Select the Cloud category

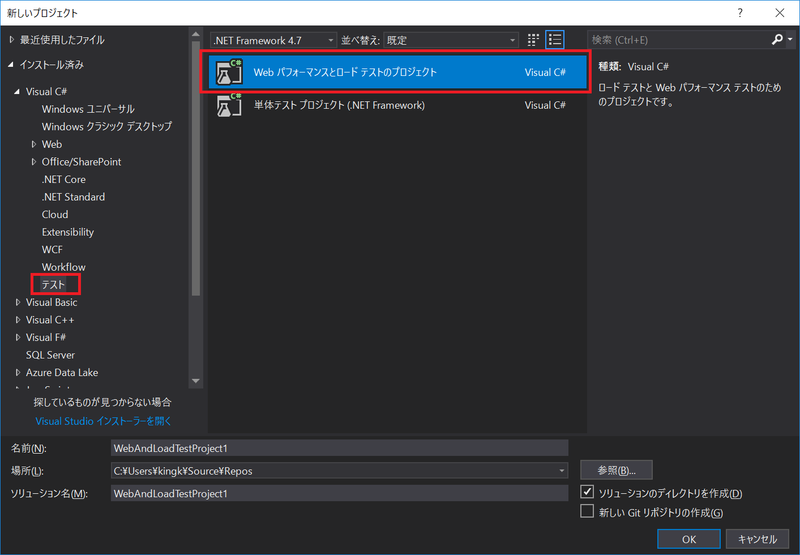(x=55, y=214)
